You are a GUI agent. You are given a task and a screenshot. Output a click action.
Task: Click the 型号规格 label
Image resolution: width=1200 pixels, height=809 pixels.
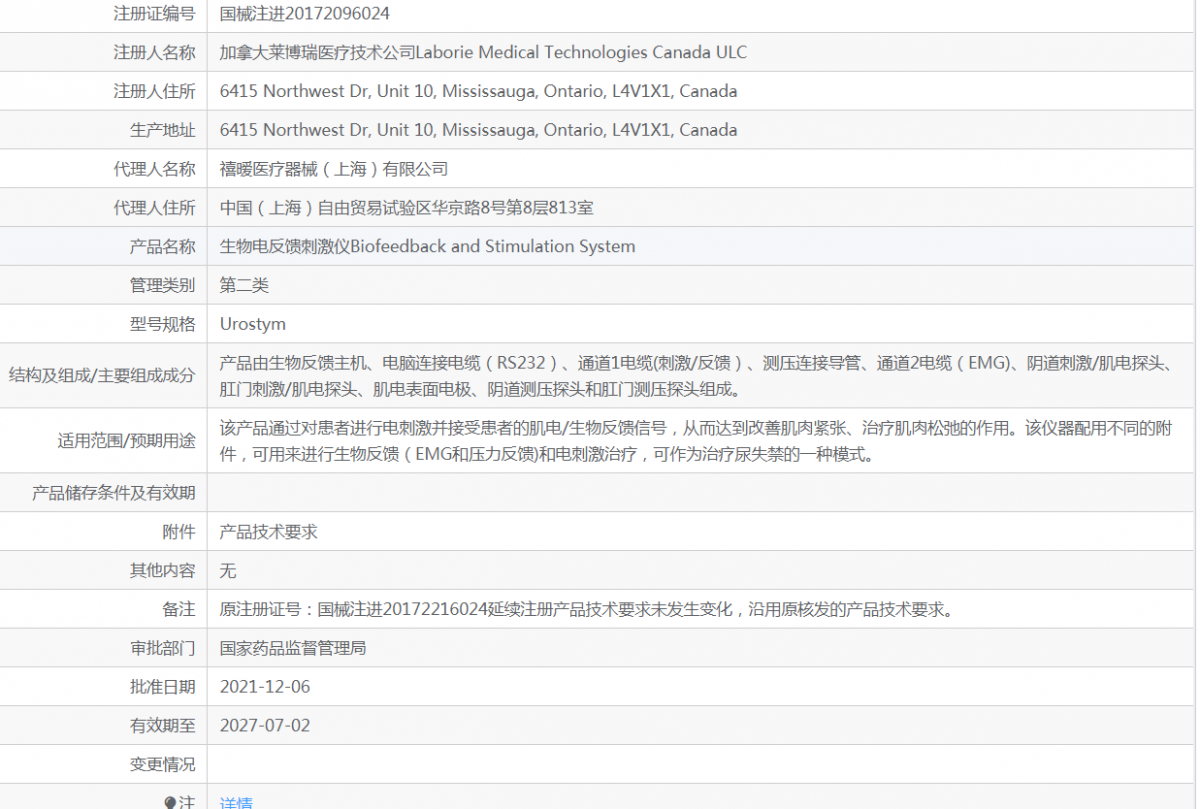click(x=162, y=324)
